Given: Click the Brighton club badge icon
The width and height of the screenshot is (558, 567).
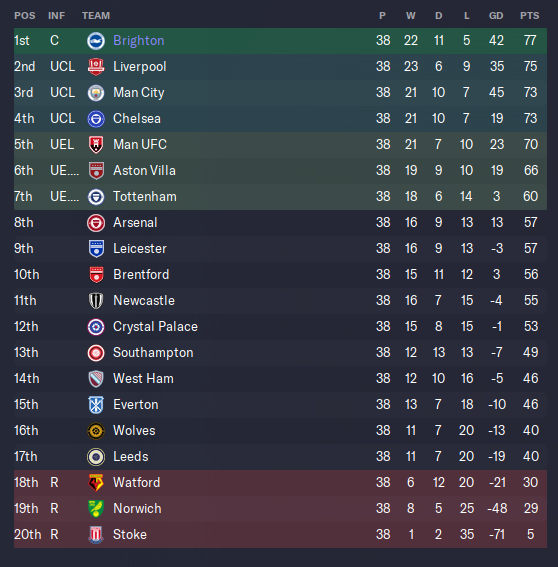Looking at the screenshot, I should pos(96,40).
